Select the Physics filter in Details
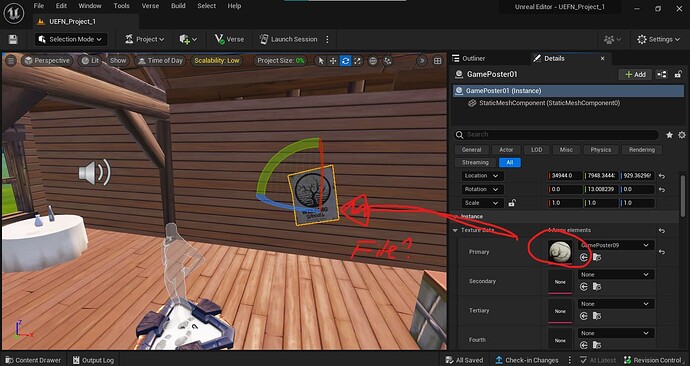 [x=601, y=150]
